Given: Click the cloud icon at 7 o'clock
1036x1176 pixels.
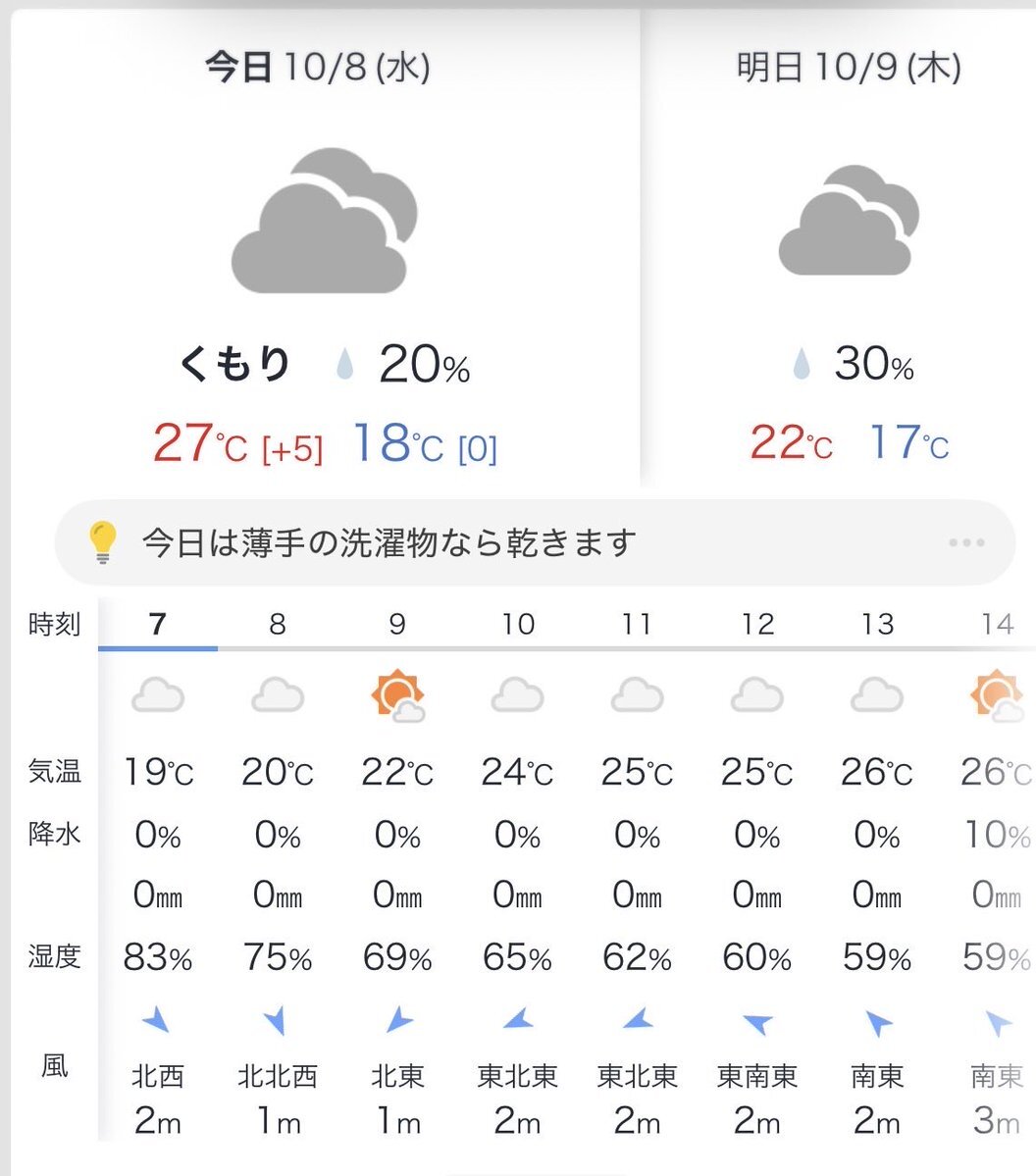Looking at the screenshot, I should [x=158, y=696].
